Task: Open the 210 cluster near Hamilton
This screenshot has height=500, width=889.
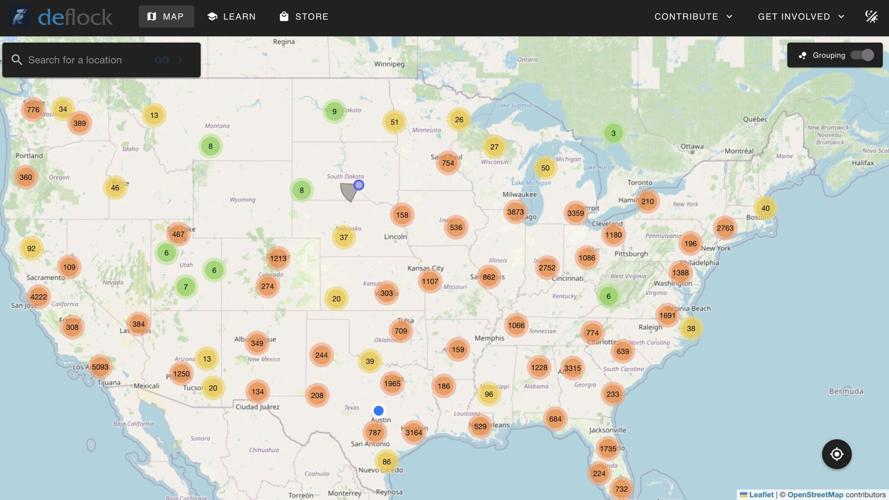Action: click(648, 201)
